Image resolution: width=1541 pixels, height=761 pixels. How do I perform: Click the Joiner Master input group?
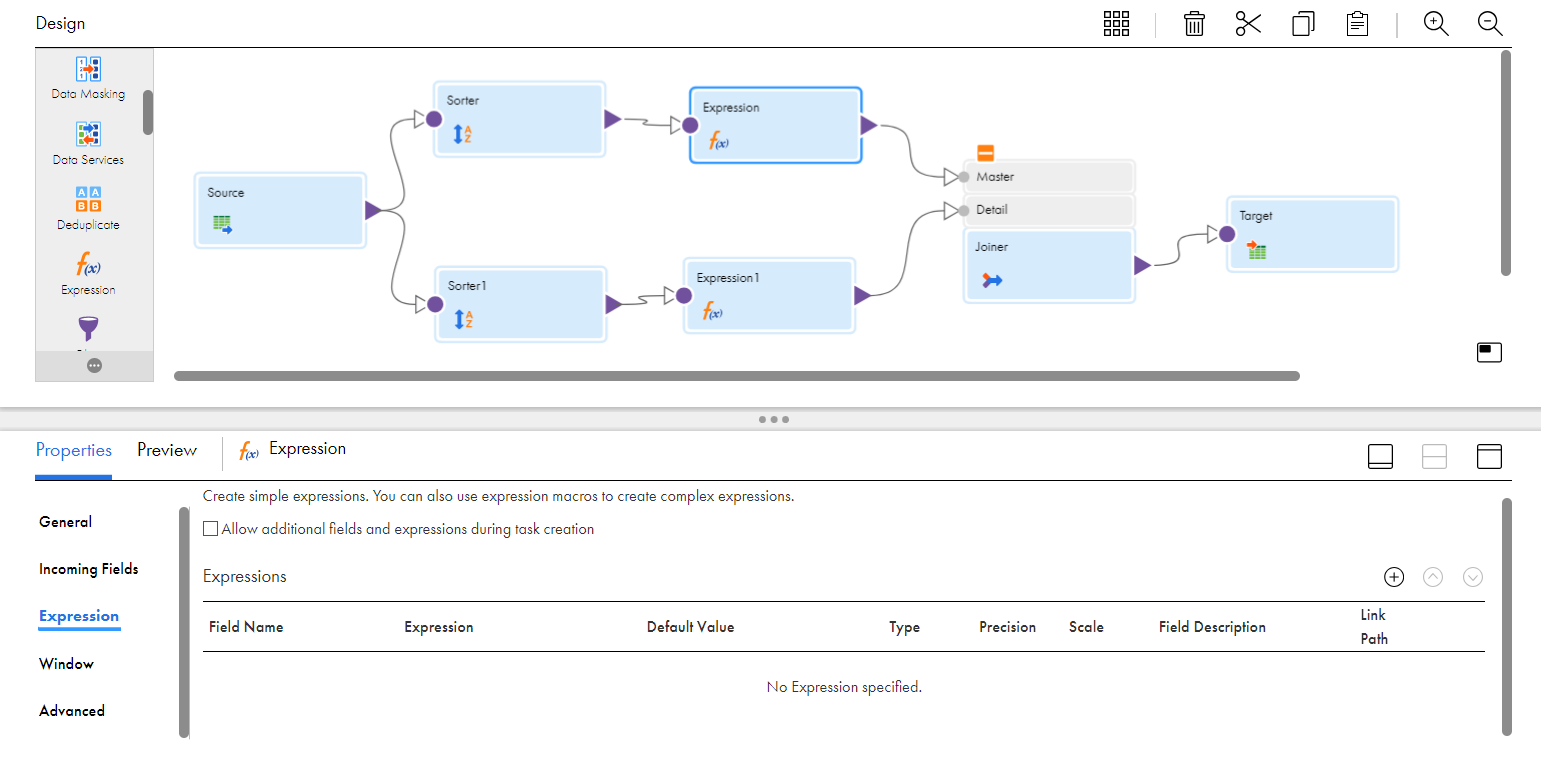[x=1049, y=177]
